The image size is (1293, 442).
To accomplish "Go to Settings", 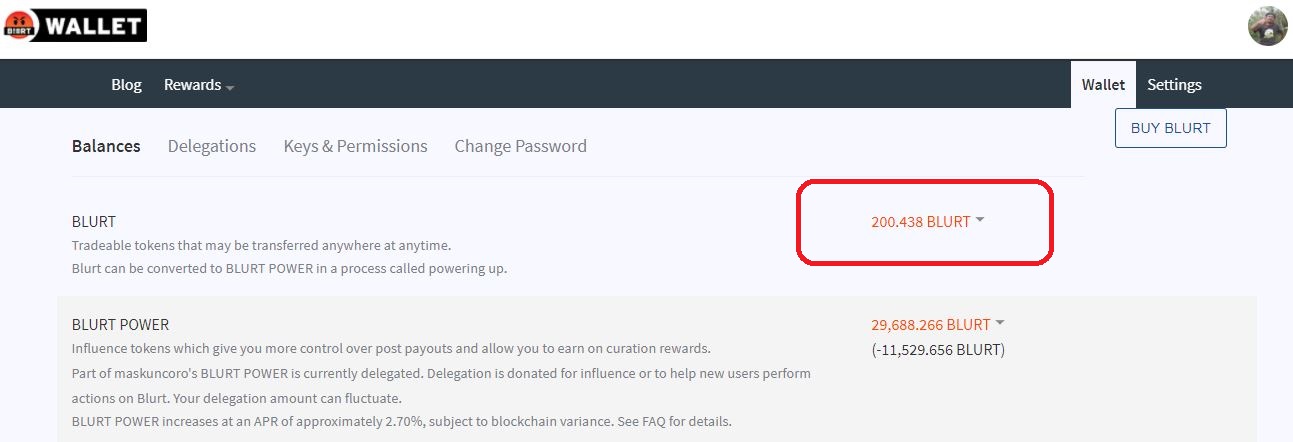I will tap(1174, 85).
